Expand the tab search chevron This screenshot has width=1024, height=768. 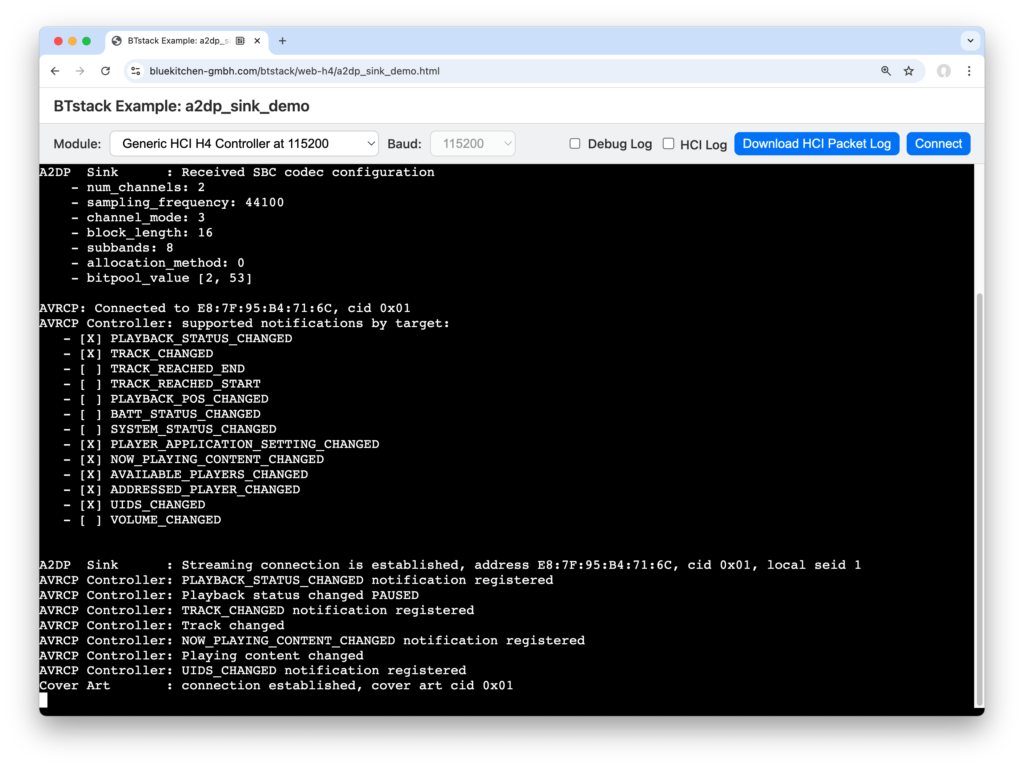pyautogui.click(x=969, y=41)
